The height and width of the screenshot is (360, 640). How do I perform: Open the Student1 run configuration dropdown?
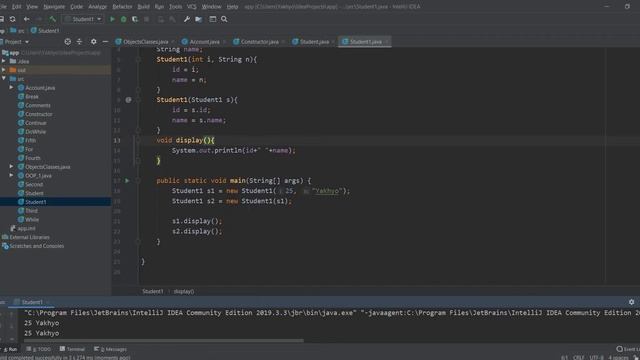(83, 19)
